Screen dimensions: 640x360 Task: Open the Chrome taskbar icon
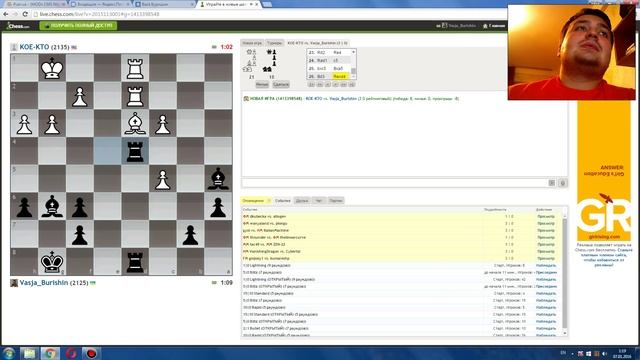pyautogui.click(x=50, y=353)
